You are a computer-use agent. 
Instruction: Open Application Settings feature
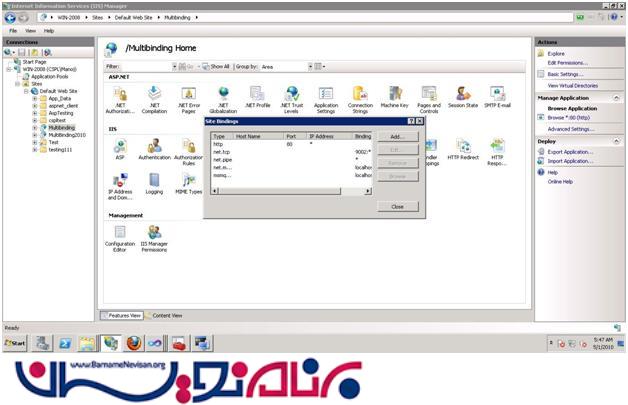[x=326, y=100]
